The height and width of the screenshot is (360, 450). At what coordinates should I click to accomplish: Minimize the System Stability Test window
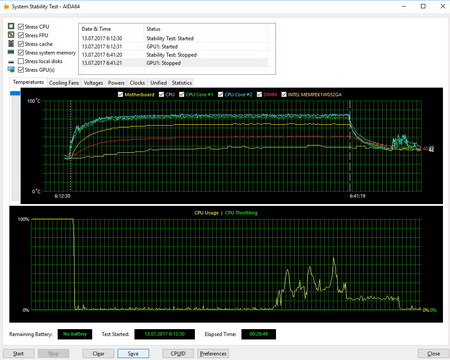404,6
